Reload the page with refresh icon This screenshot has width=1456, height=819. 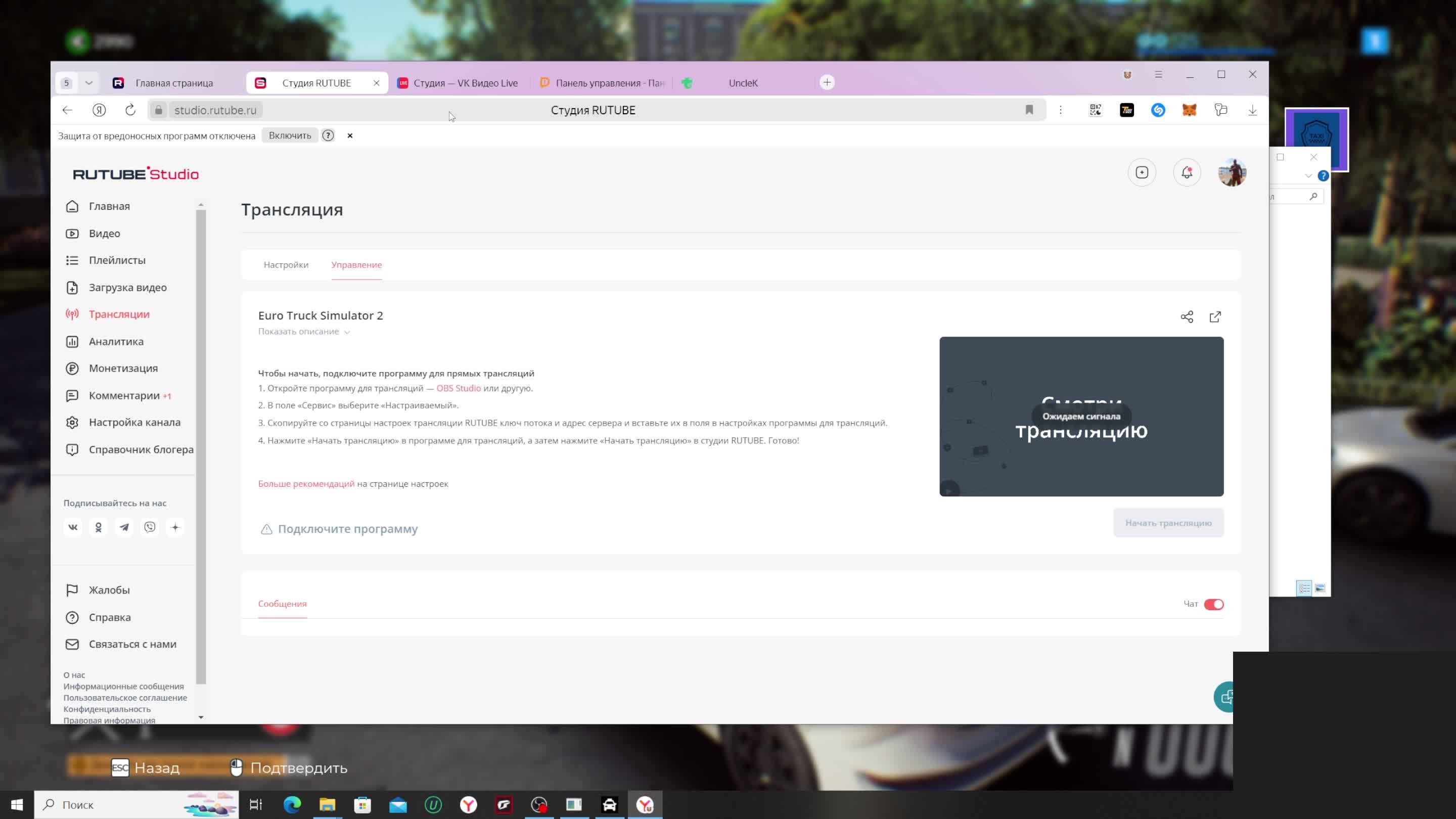[x=130, y=110]
